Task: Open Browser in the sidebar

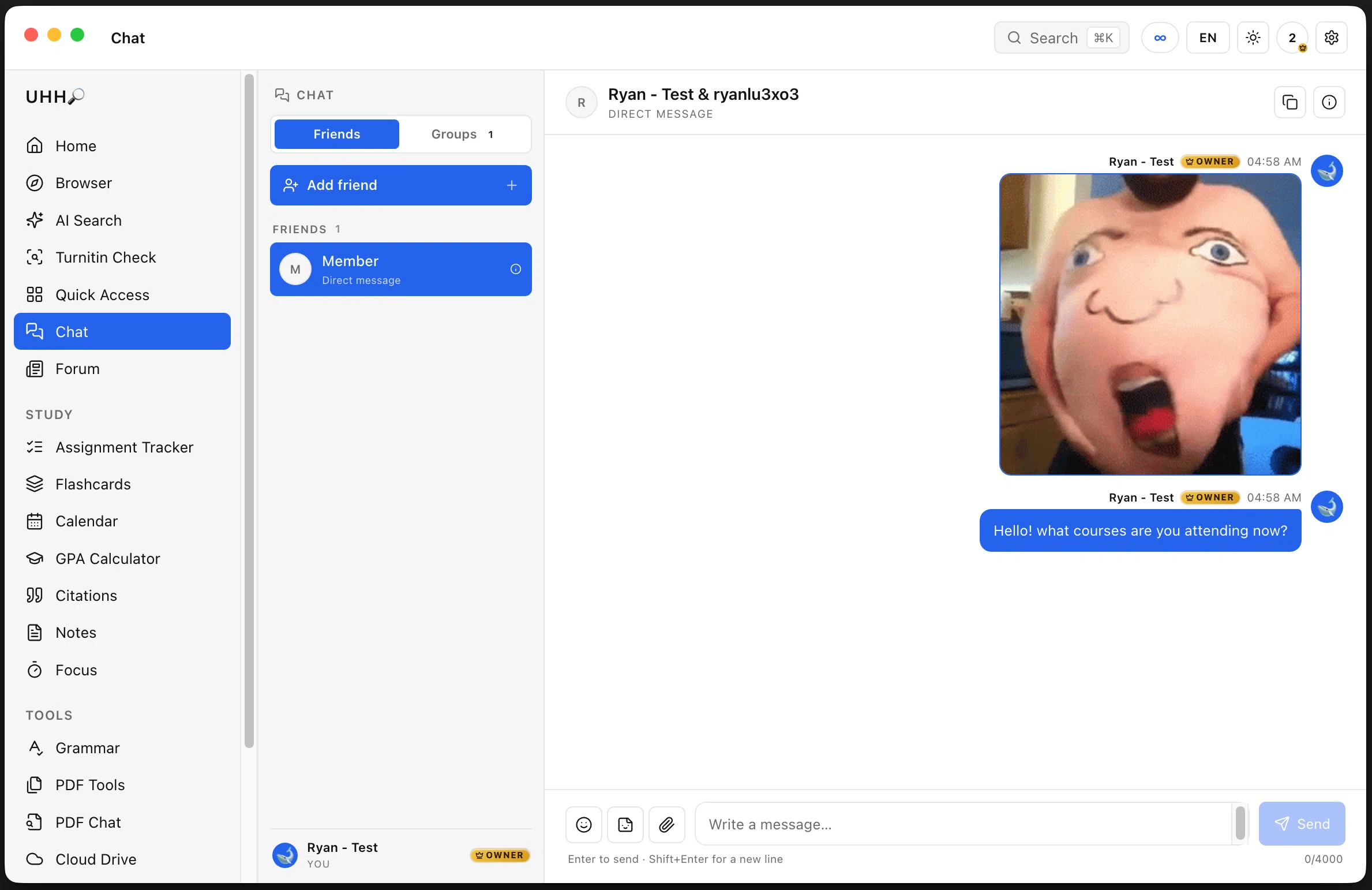Action: pos(122,183)
